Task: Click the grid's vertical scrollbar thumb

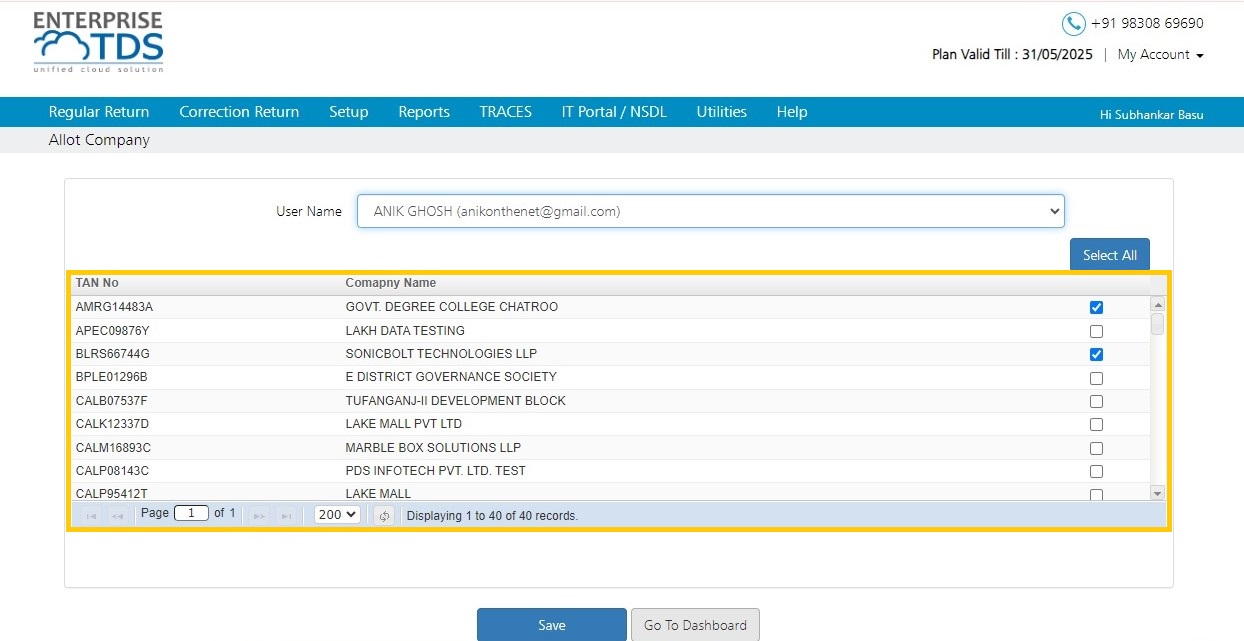Action: pos(1157,323)
